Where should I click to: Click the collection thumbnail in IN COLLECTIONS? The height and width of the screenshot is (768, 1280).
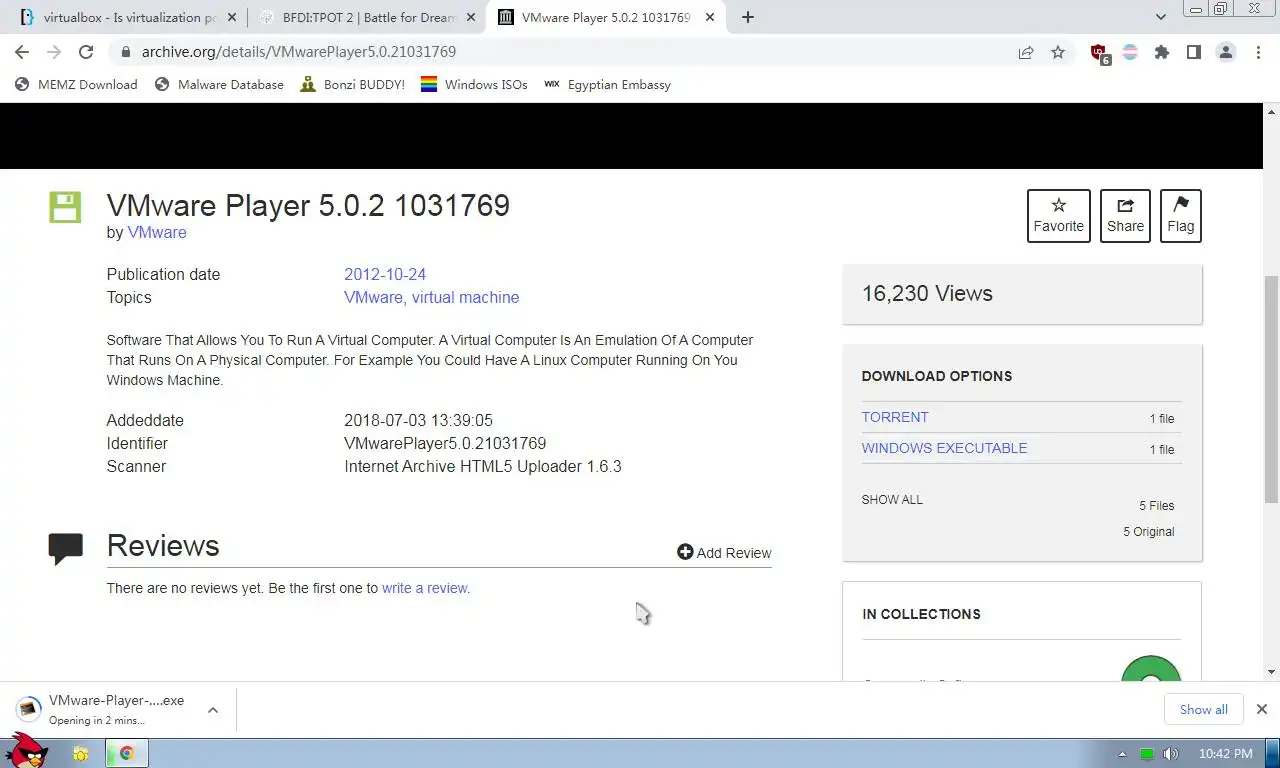(x=1150, y=670)
